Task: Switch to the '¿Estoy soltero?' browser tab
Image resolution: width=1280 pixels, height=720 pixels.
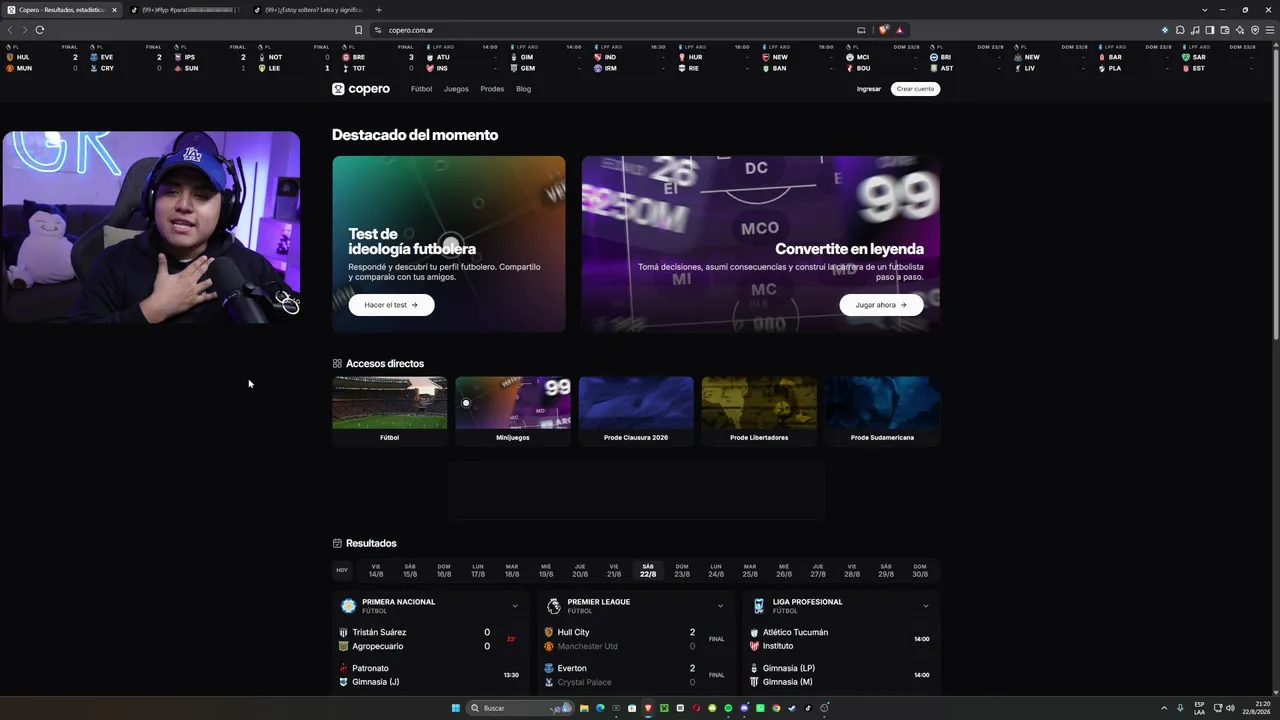Action: pyautogui.click(x=309, y=10)
